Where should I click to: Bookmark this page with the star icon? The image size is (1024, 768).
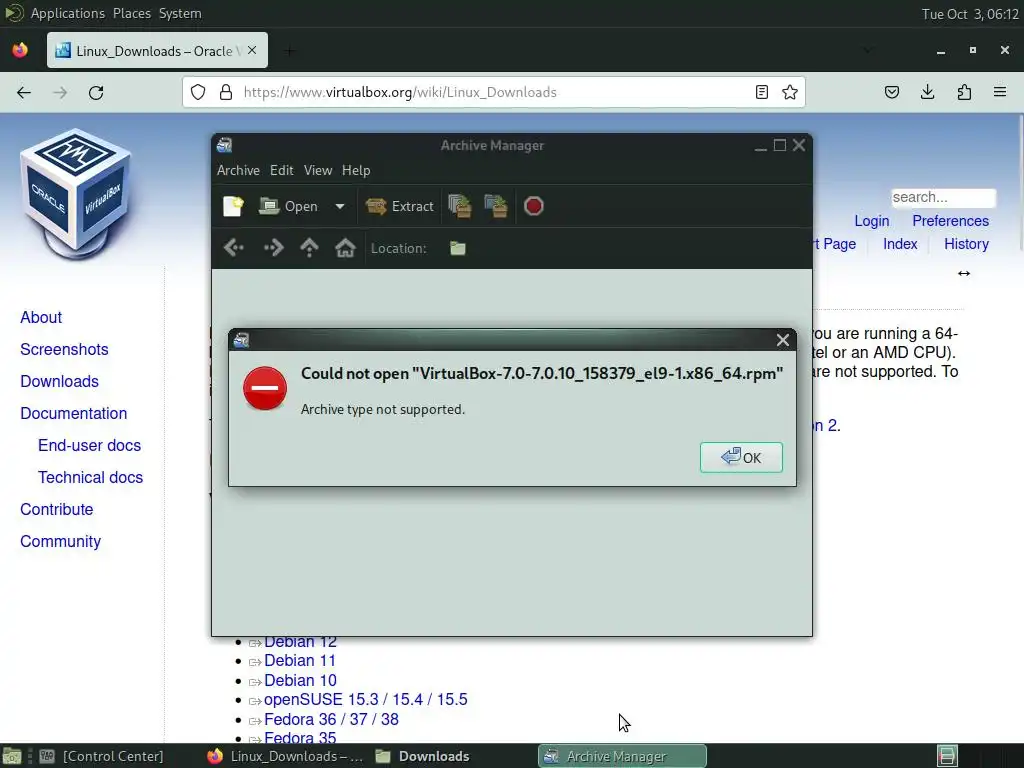790,92
